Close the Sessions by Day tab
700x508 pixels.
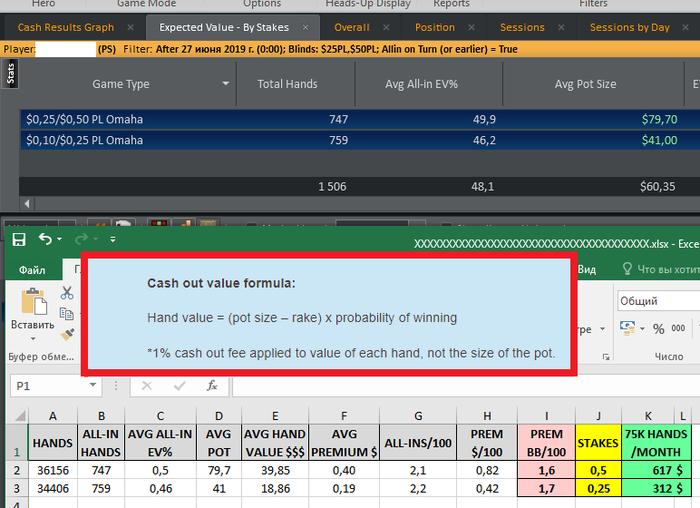click(686, 28)
